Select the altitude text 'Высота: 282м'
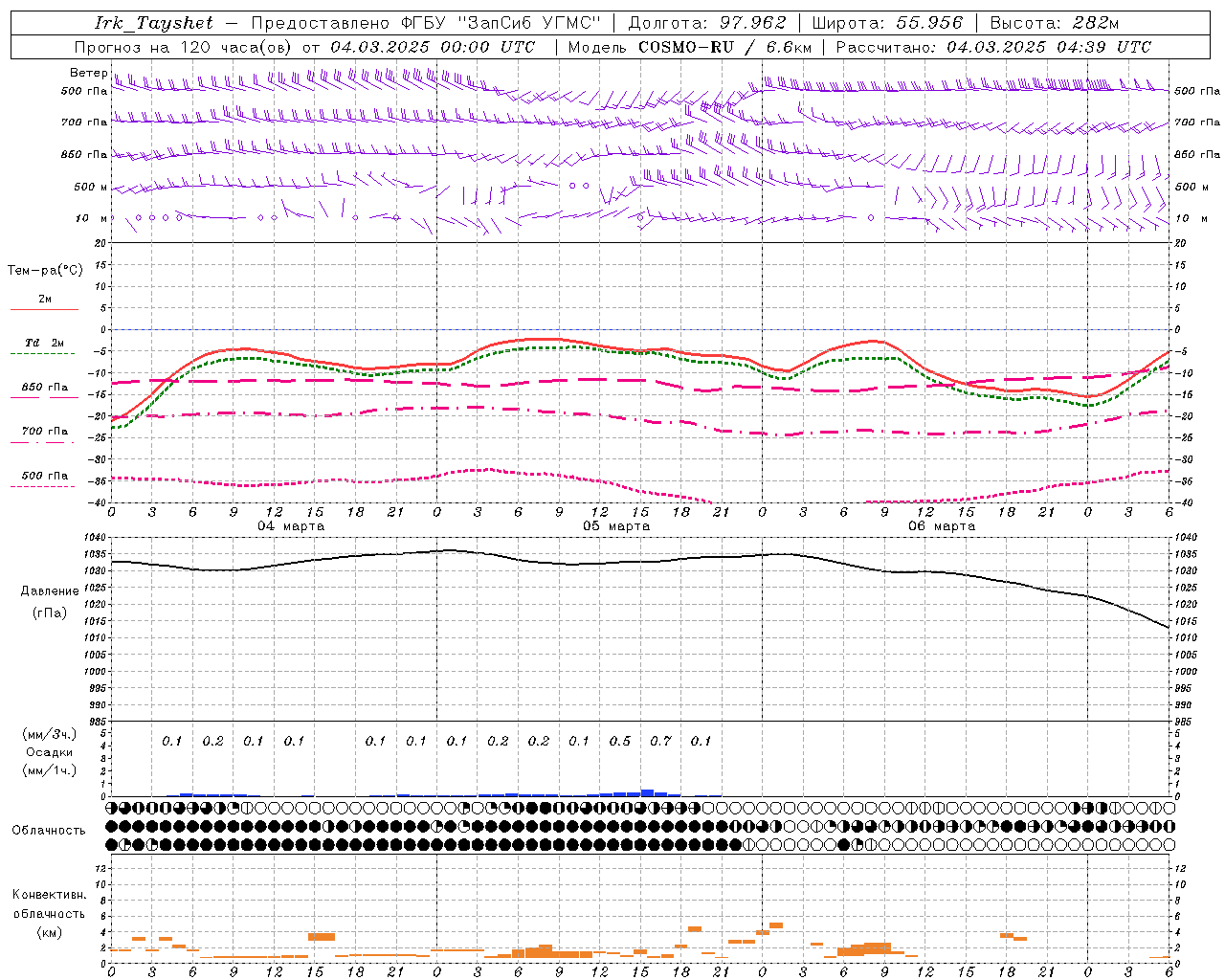The width and height of the screenshot is (1225, 980). 1055,23
